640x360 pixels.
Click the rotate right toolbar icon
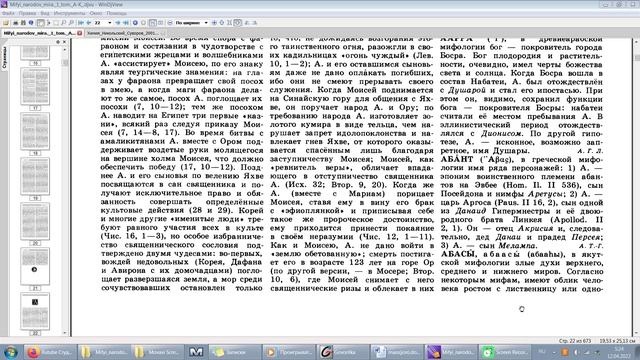point(254,23)
